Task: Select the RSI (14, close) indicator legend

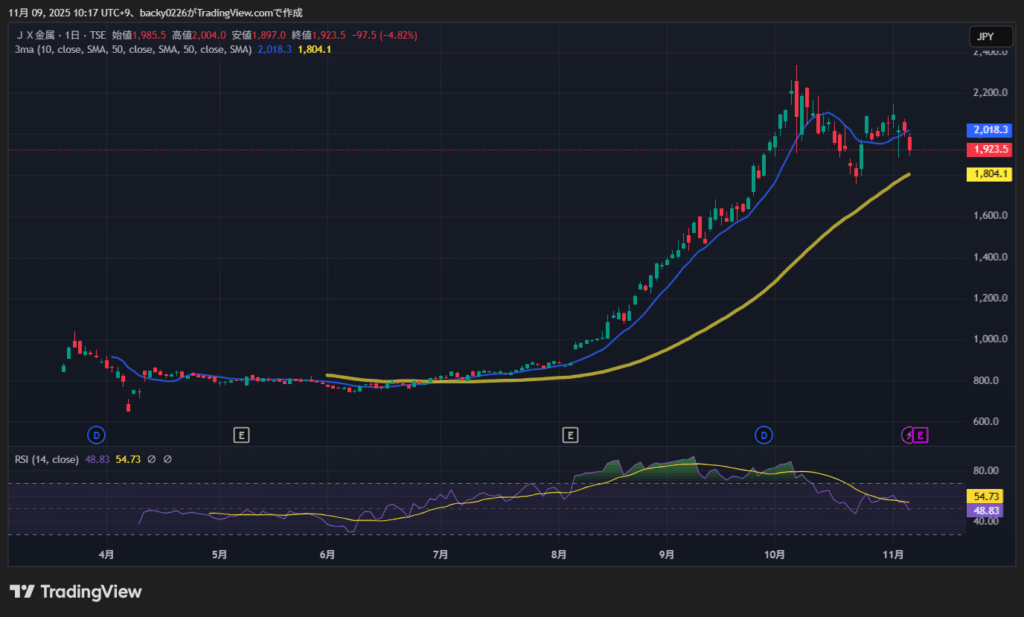Action: point(47,460)
